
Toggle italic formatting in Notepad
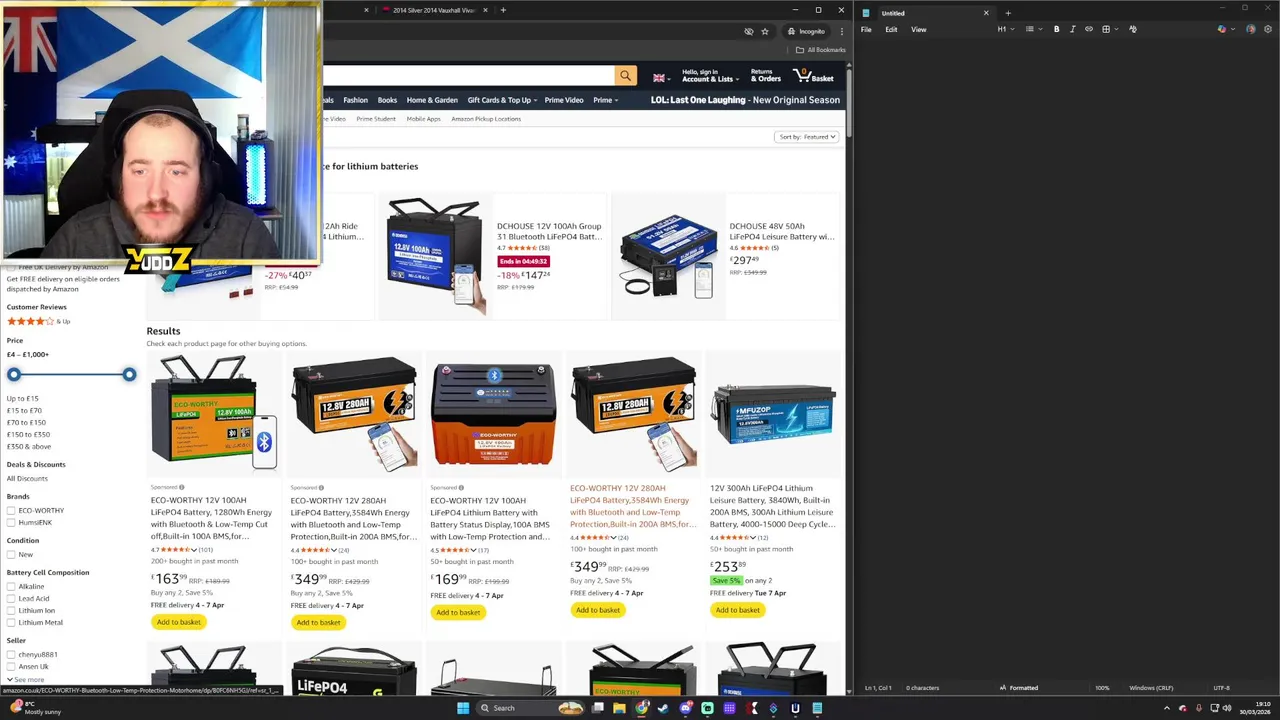(x=1072, y=29)
